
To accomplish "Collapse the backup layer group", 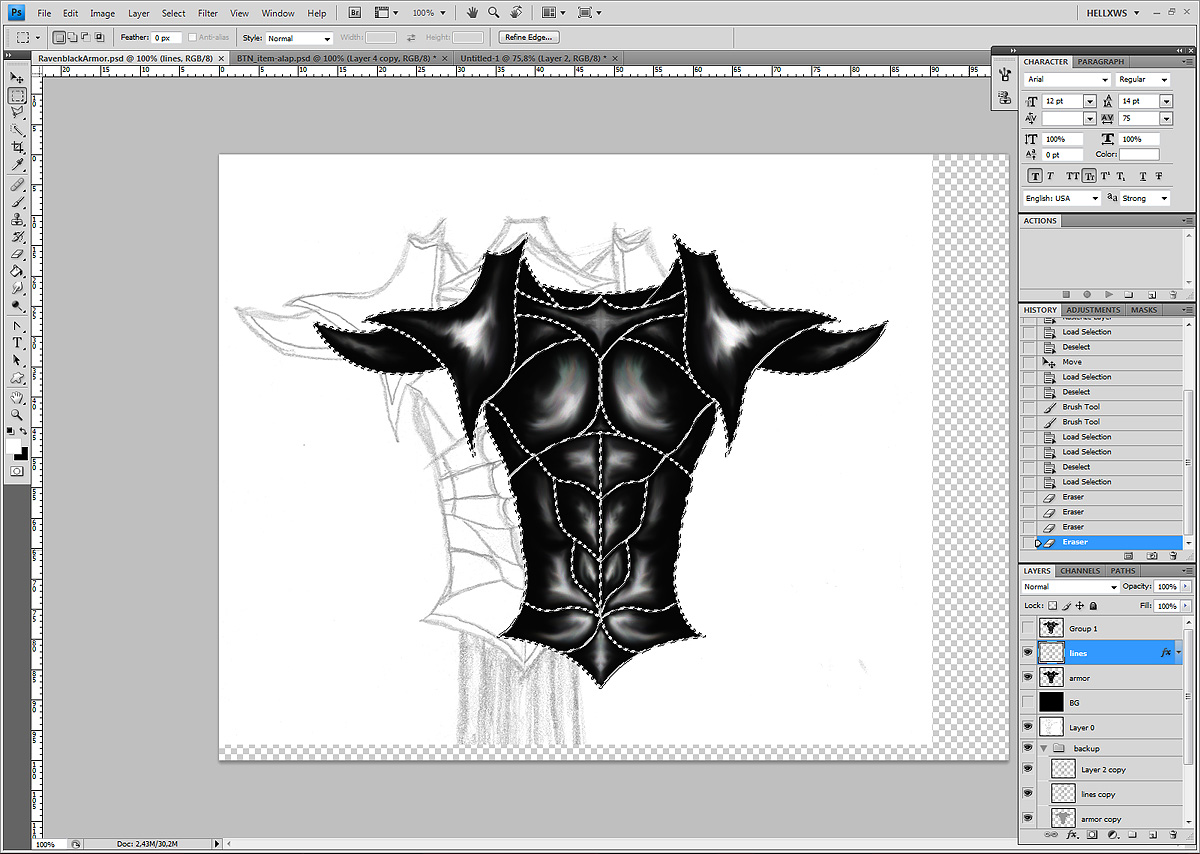I will [1045, 748].
